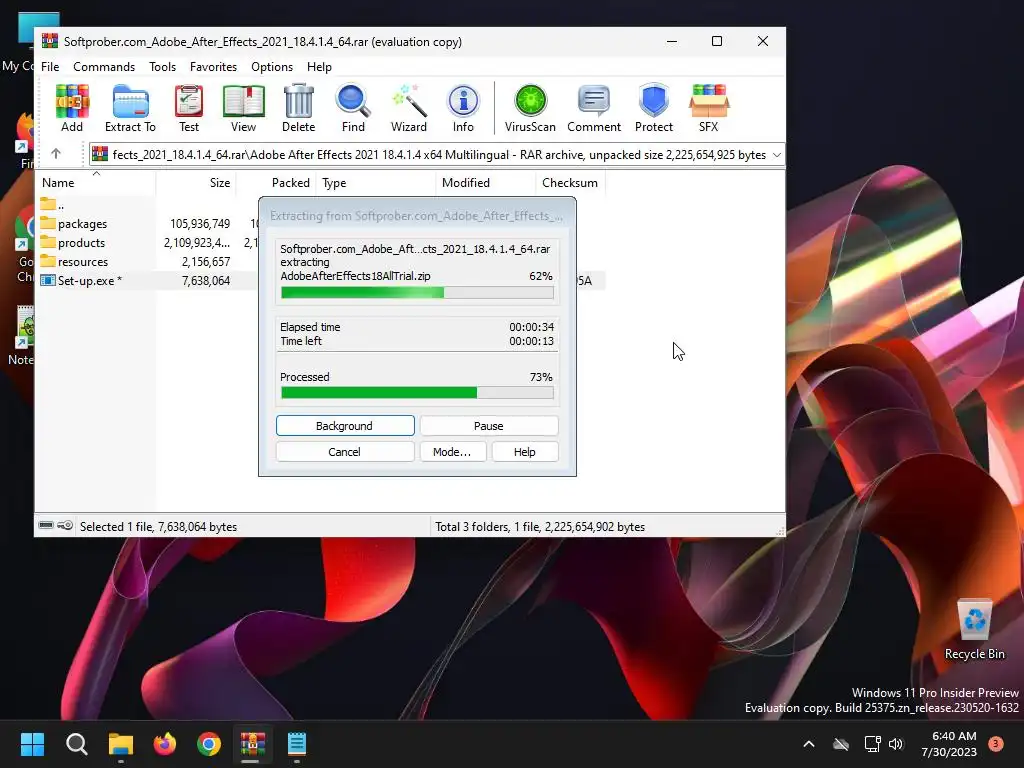Show archive Info toolbar icon
1024x768 pixels.
coord(463,108)
